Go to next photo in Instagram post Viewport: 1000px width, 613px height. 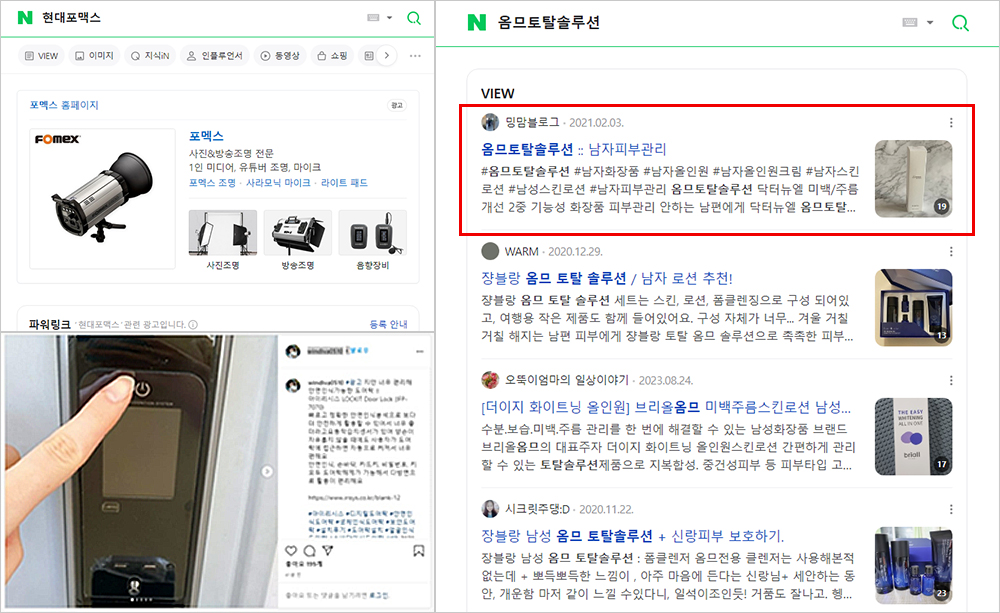click(x=267, y=471)
